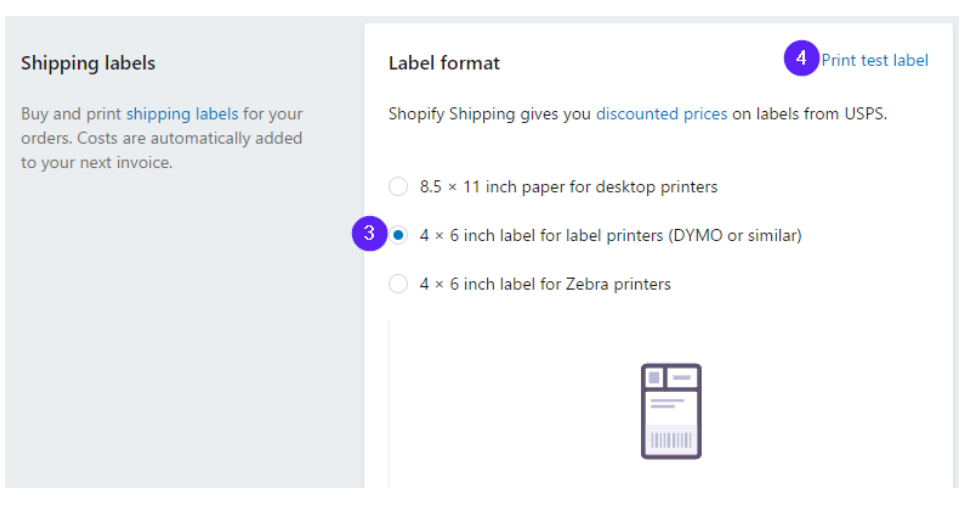Choose the Zebra printers radio button
Viewport: 970px width, 511px height.
(398, 284)
